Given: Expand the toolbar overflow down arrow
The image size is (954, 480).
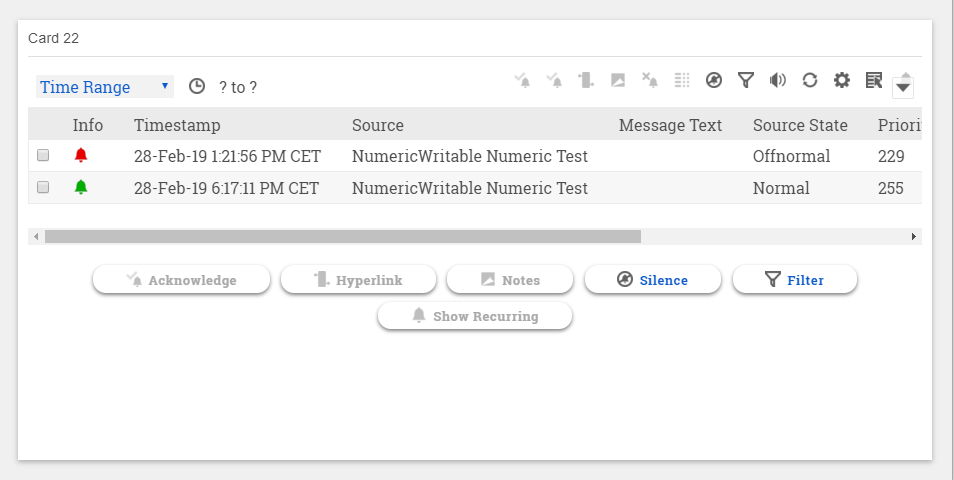Looking at the screenshot, I should [x=903, y=88].
